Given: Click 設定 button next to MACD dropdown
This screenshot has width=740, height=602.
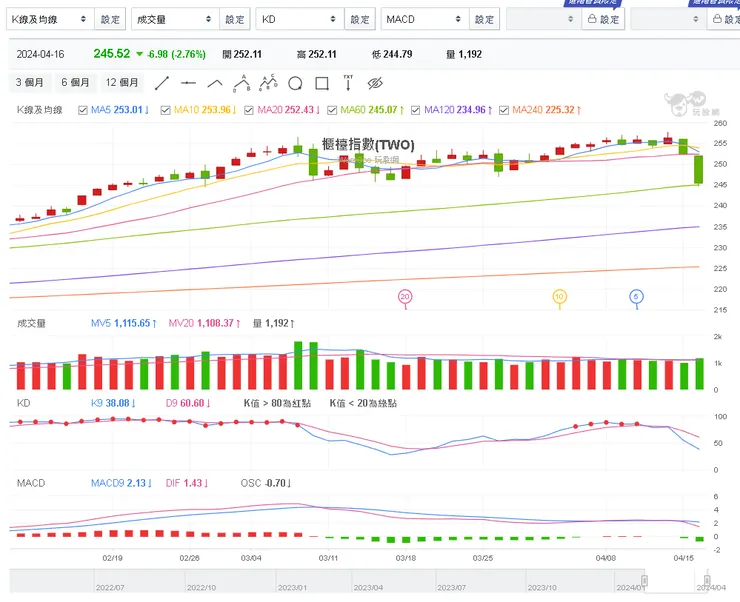Looking at the screenshot, I should tap(484, 19).
